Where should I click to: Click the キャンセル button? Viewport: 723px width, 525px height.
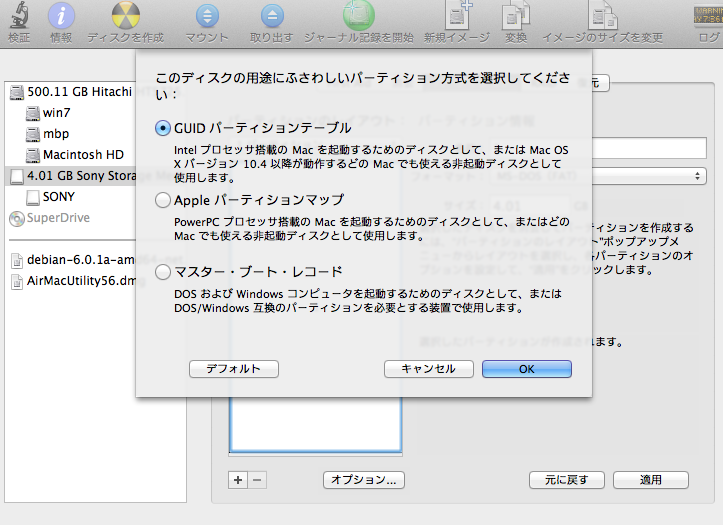[429, 369]
